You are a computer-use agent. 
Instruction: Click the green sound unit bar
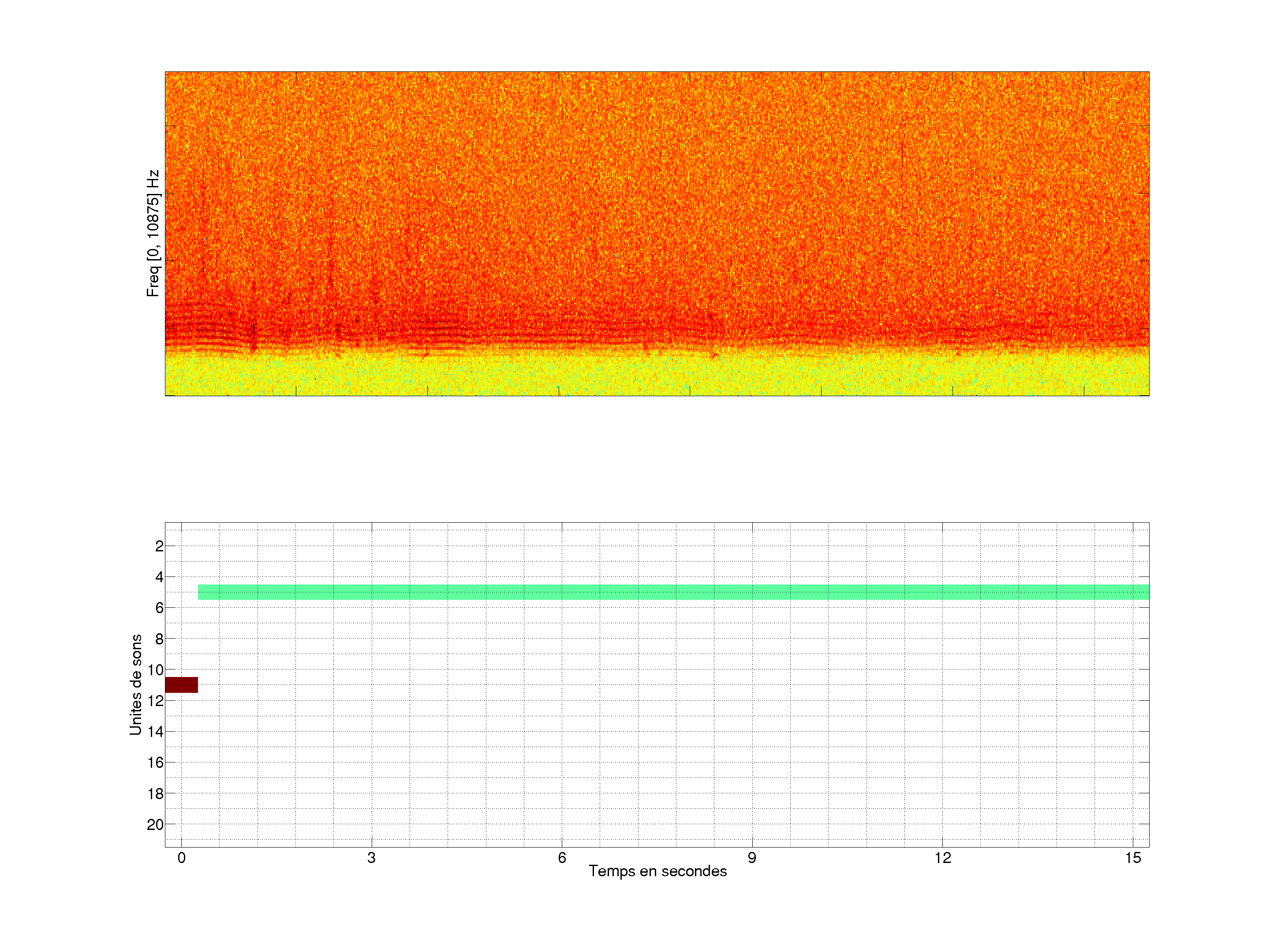(673, 591)
